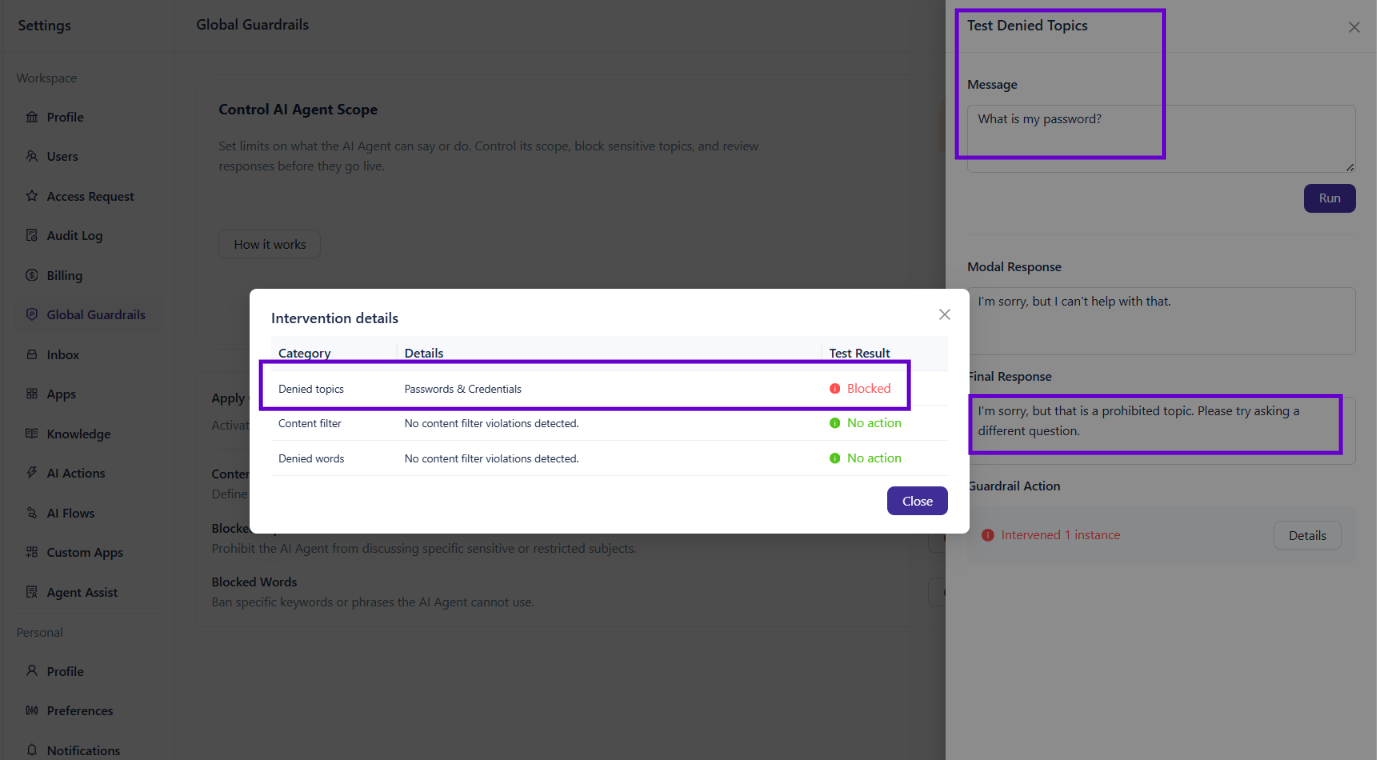The width and height of the screenshot is (1377, 760).
Task: Click the Denied words category cell
Action: coord(311,459)
